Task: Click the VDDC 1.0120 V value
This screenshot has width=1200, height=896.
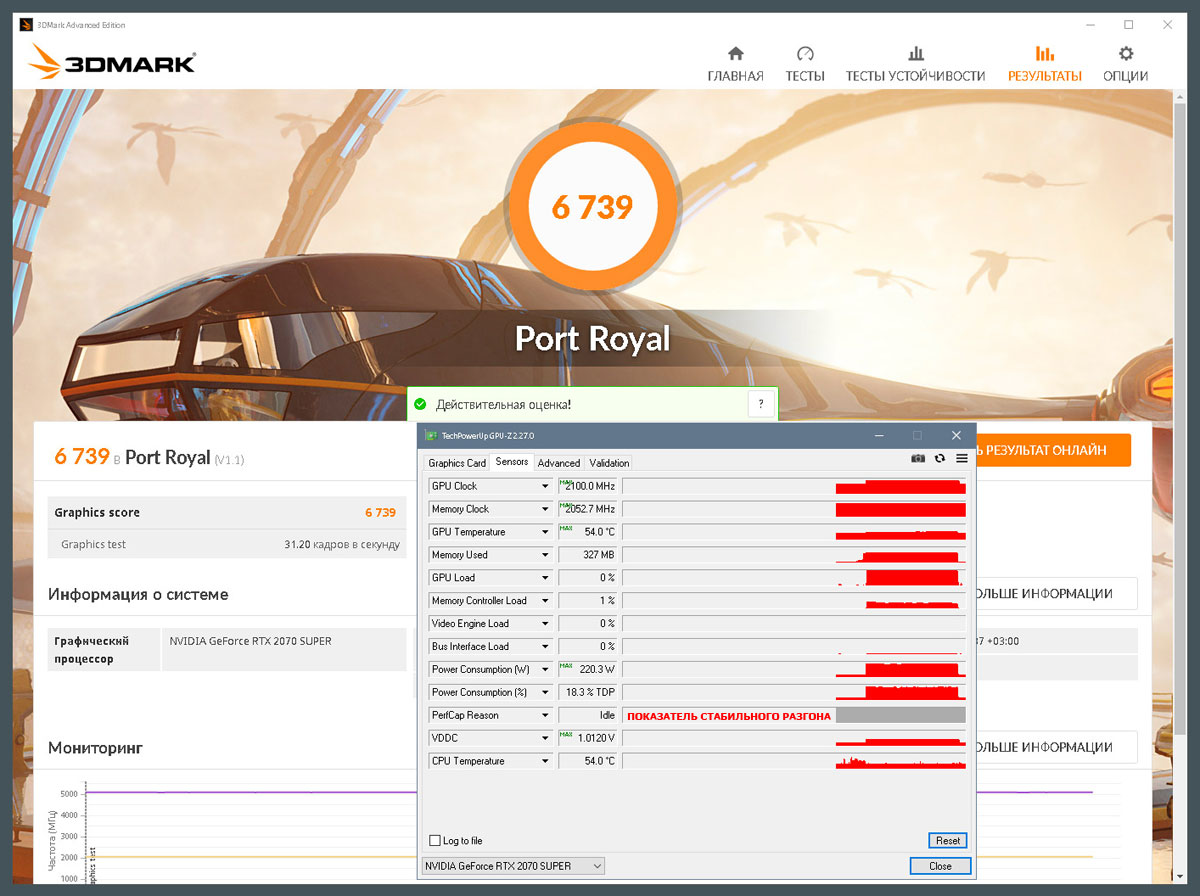Action: point(588,738)
